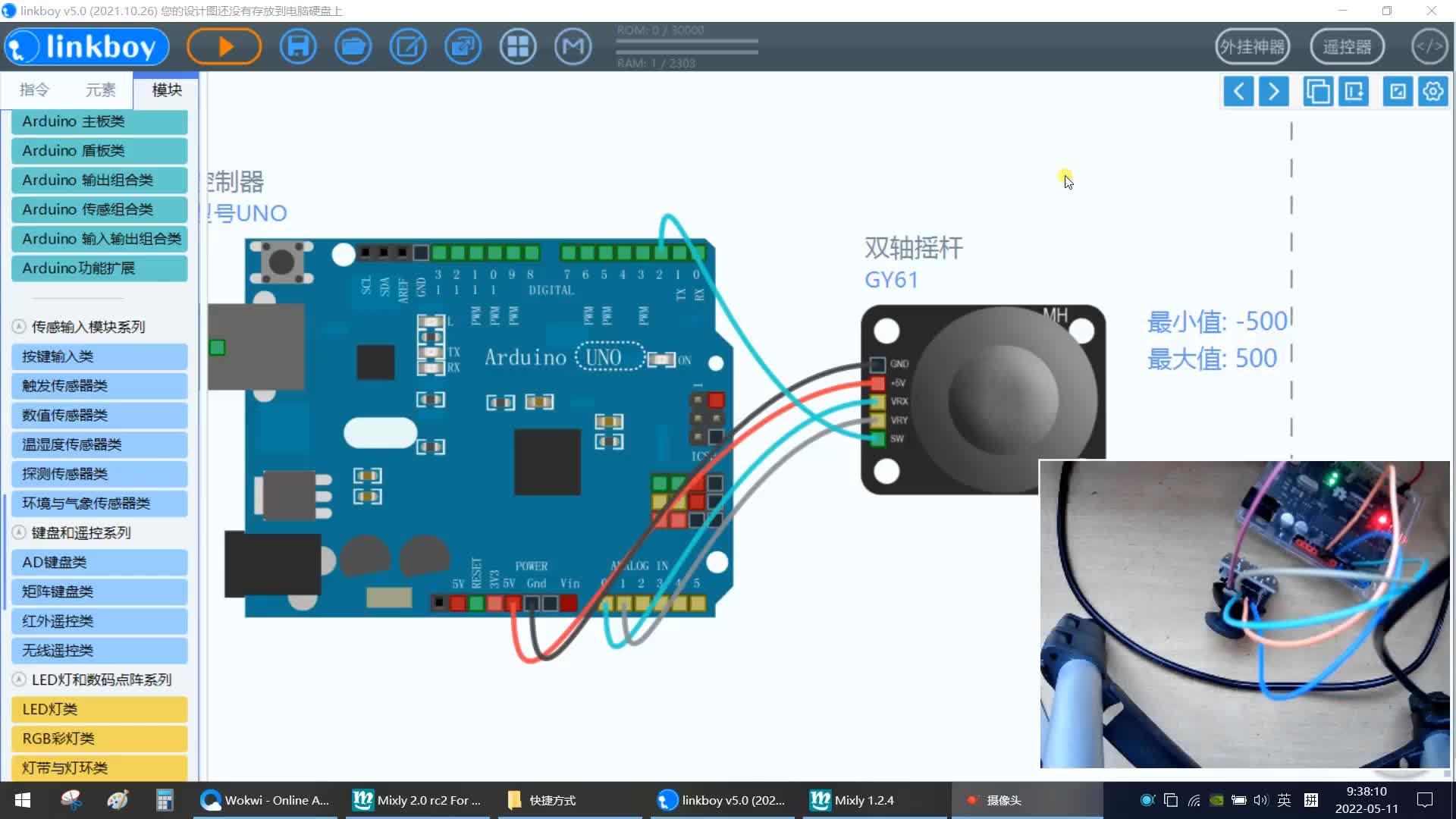
Task: Open 按键输入类 module list
Action: pyautogui.click(x=99, y=356)
